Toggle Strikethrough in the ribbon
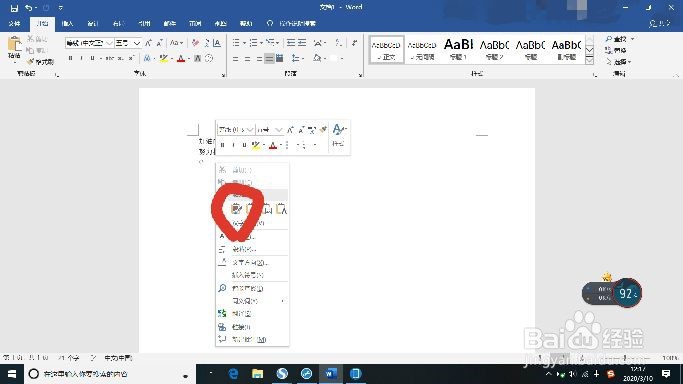The height and width of the screenshot is (384, 683). tap(109, 58)
